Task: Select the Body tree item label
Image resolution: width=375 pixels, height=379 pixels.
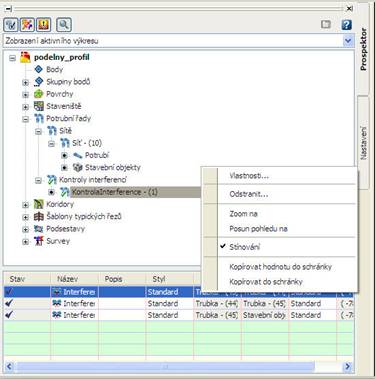Action: pyautogui.click(x=54, y=69)
